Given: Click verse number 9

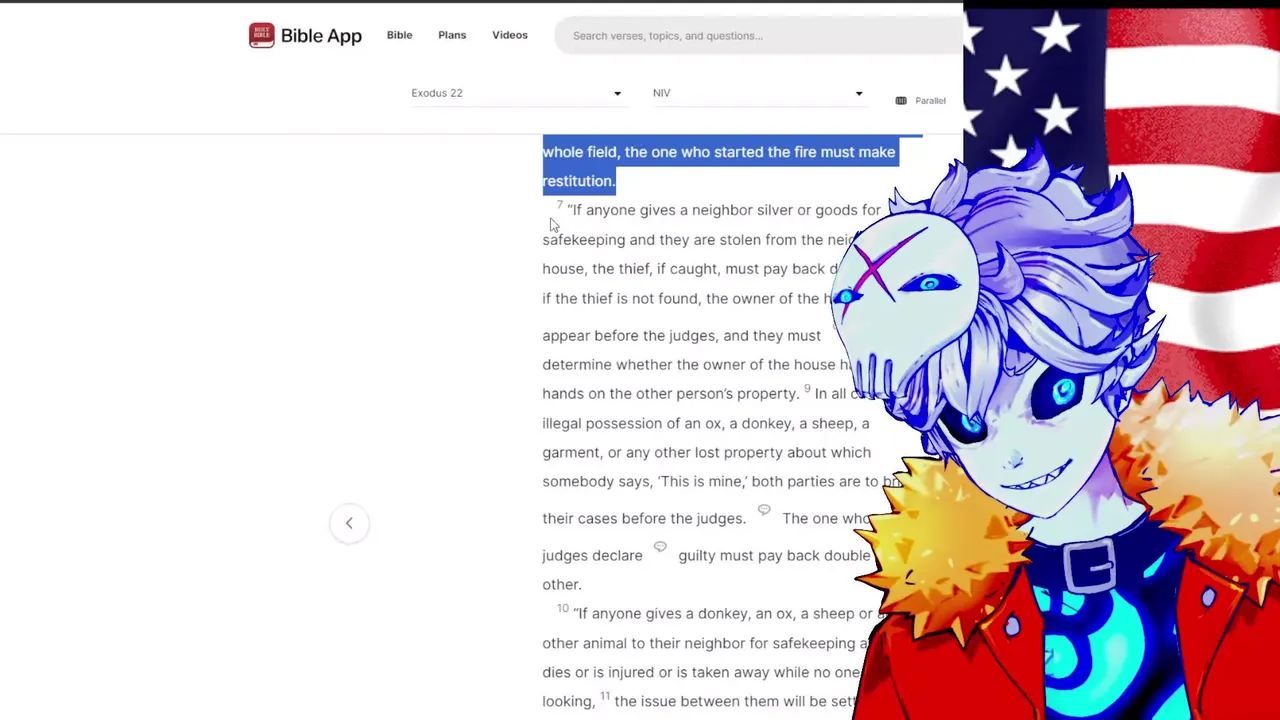Looking at the screenshot, I should pyautogui.click(x=807, y=389).
